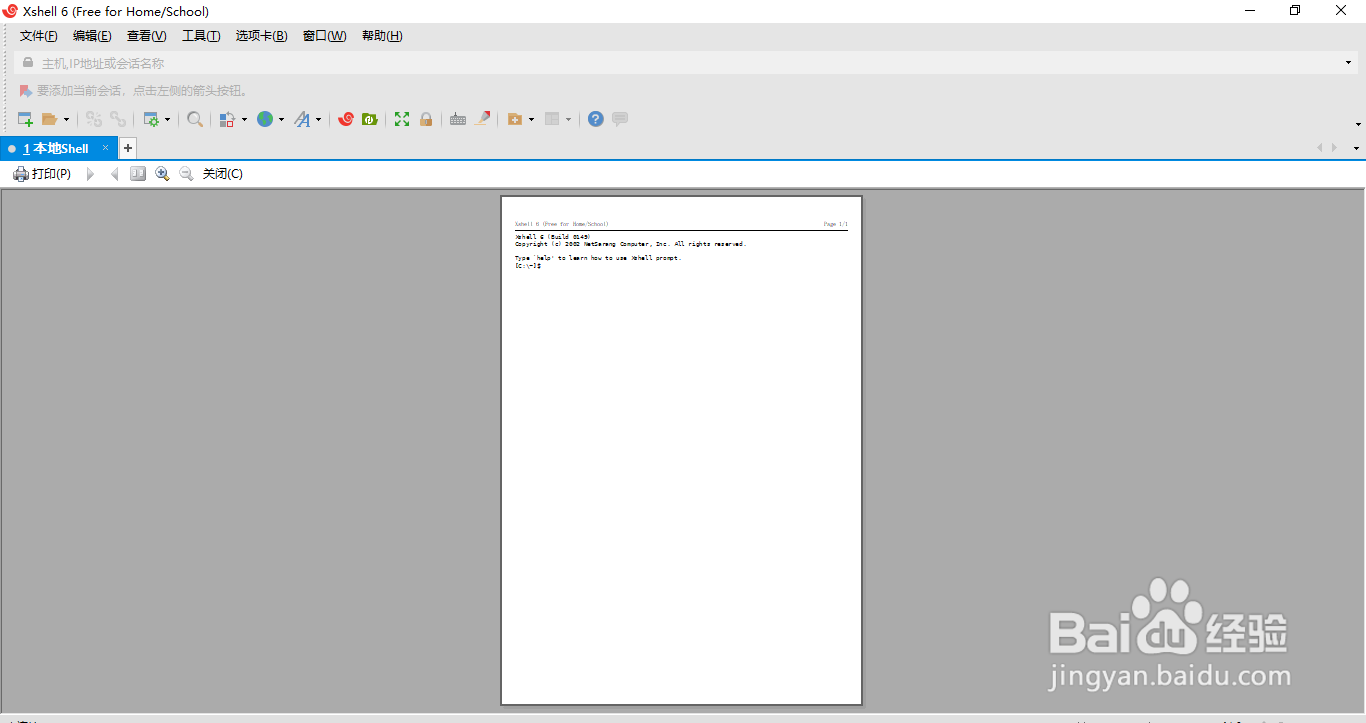1366x723 pixels.
Task: Open the 选项卡(B) menu
Action: (262, 36)
